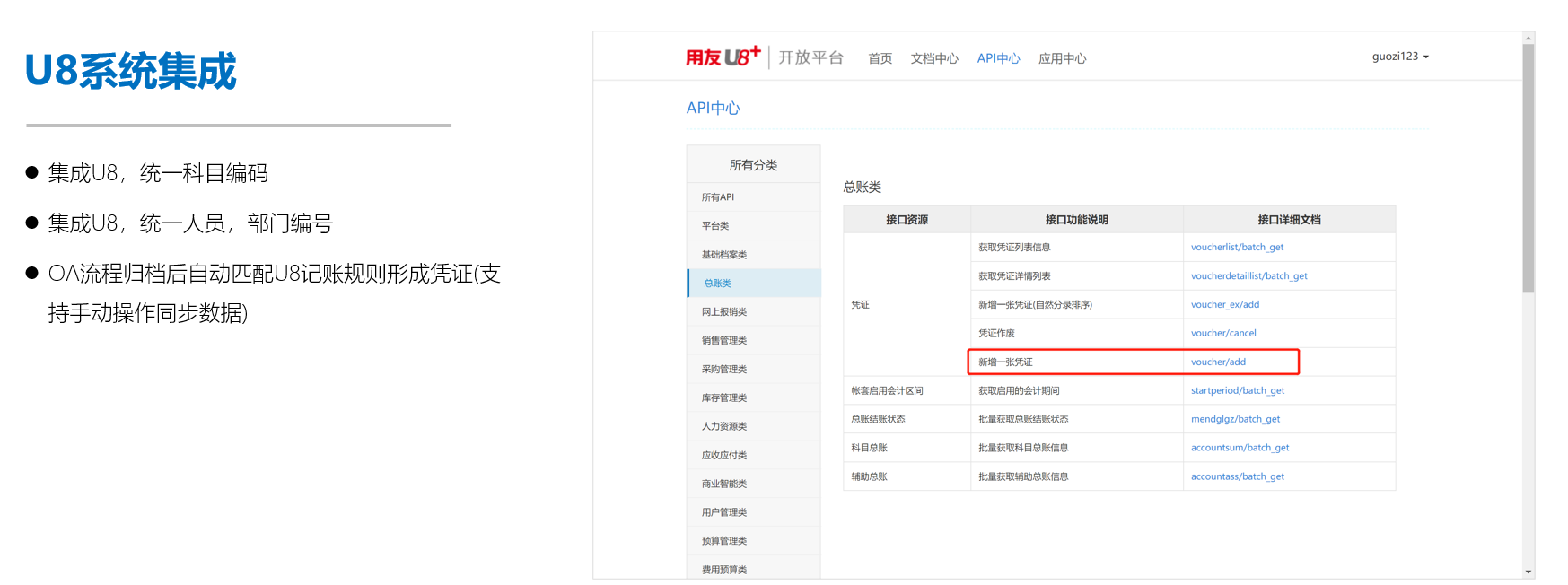Image resolution: width=1568 pixels, height=585 pixels.
Task: Open voucher/add doc link
Action: tap(1218, 362)
